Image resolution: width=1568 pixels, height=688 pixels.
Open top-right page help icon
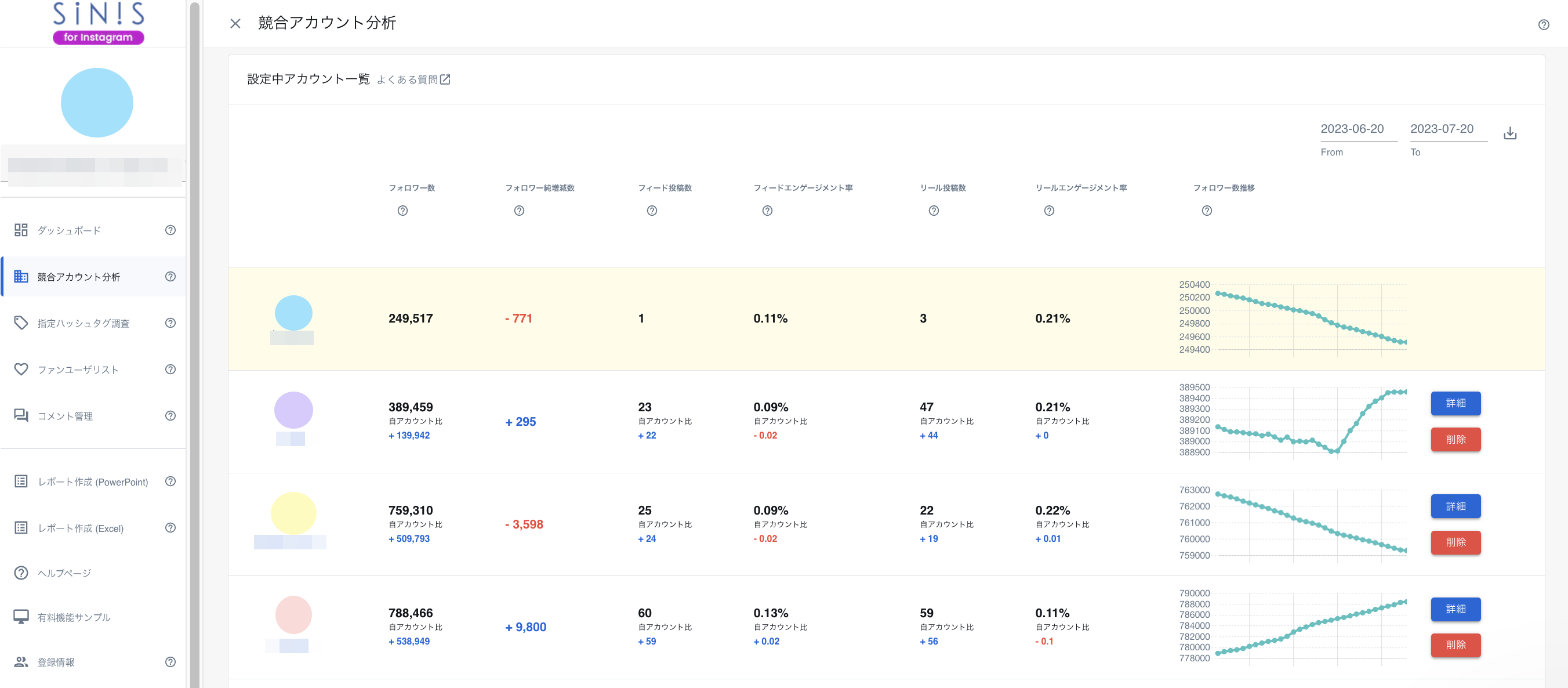pyautogui.click(x=1543, y=25)
